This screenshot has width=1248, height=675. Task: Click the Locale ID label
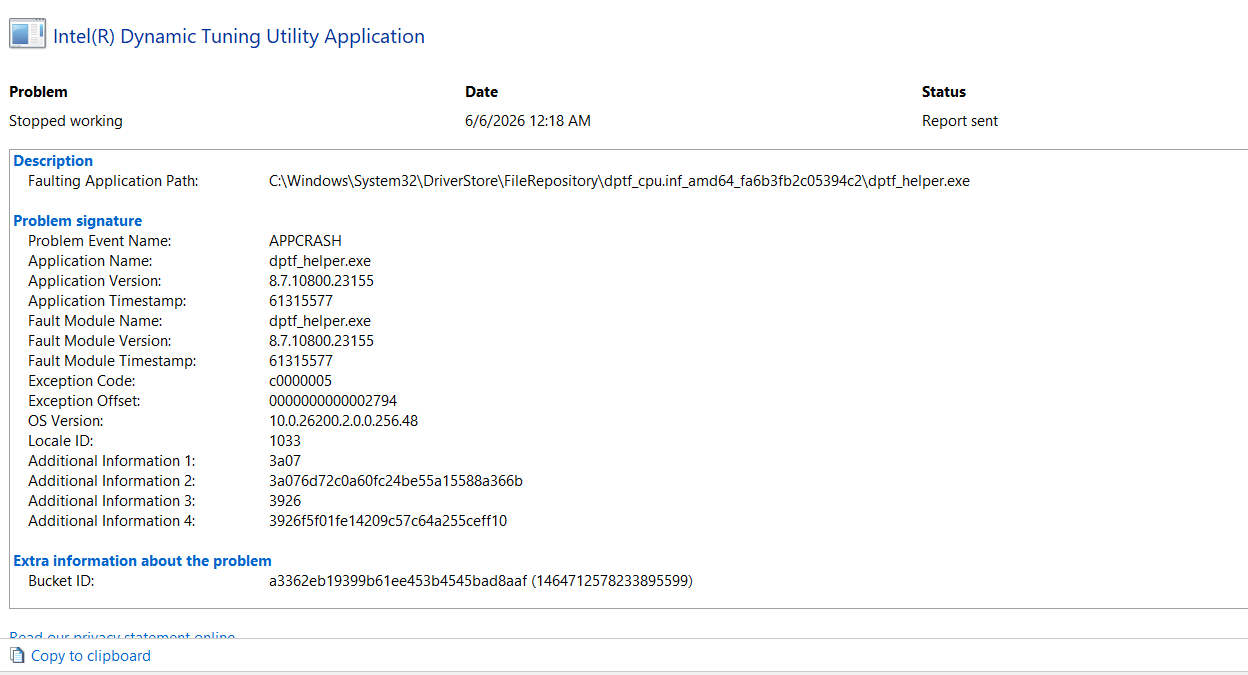coord(59,441)
